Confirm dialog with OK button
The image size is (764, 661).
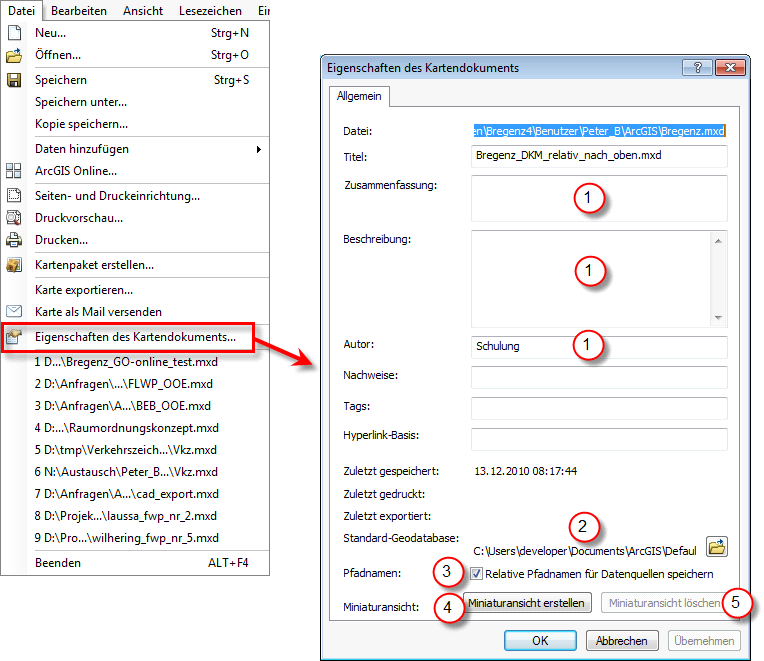[x=540, y=640]
